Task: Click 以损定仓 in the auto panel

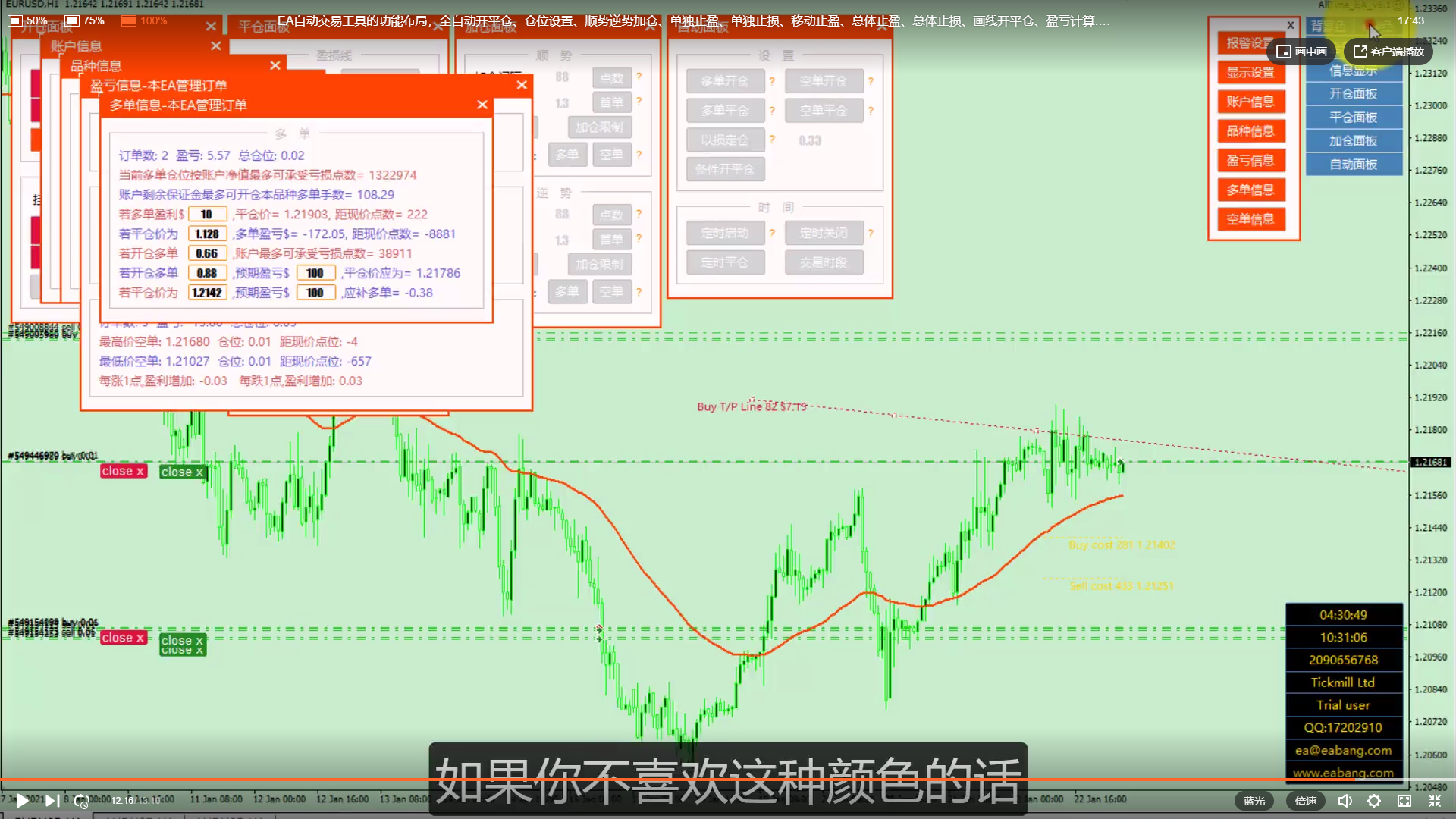Action: tap(725, 140)
